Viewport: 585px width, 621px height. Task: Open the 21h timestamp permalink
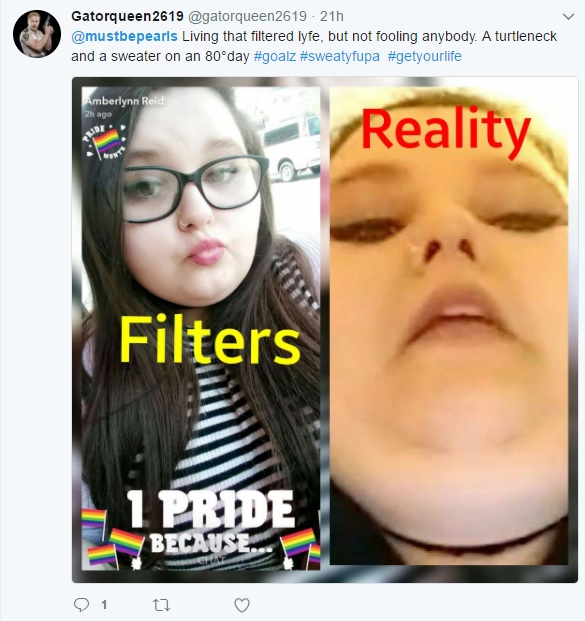point(332,16)
